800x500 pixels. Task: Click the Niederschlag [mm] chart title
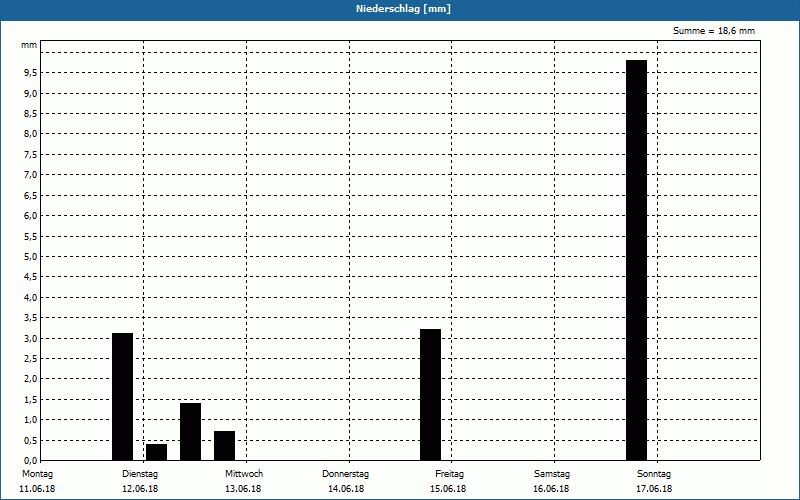[404, 9]
